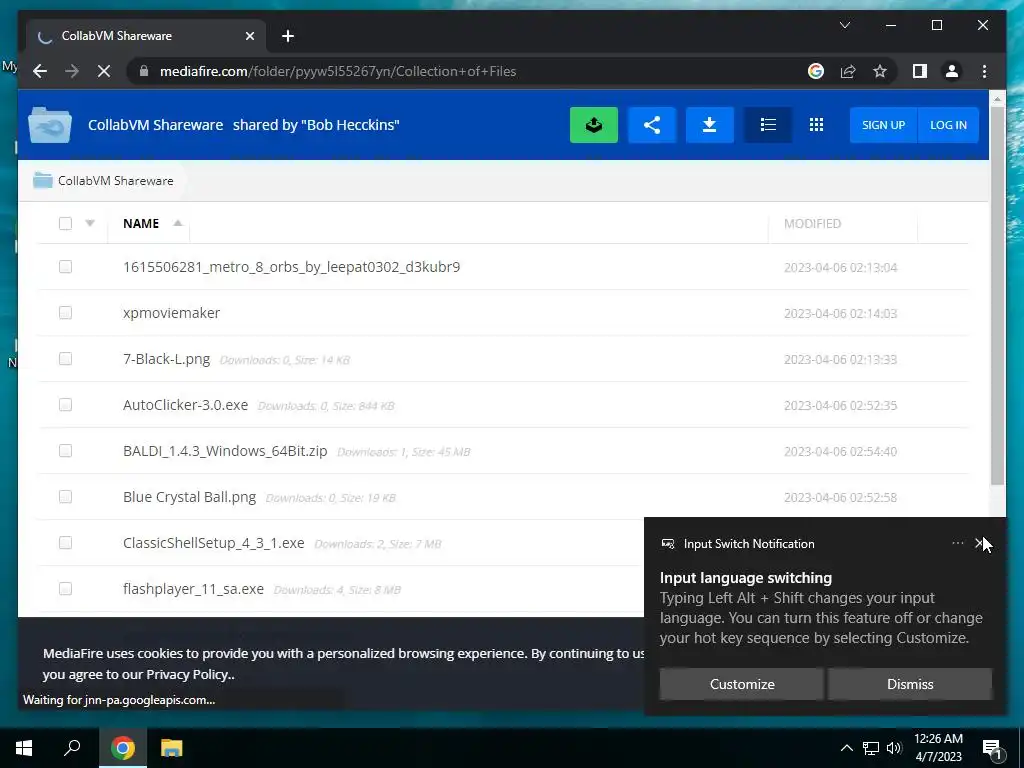Open selection dropdown arrow beside checkbox
This screenshot has height=768, width=1024.
[90, 223]
